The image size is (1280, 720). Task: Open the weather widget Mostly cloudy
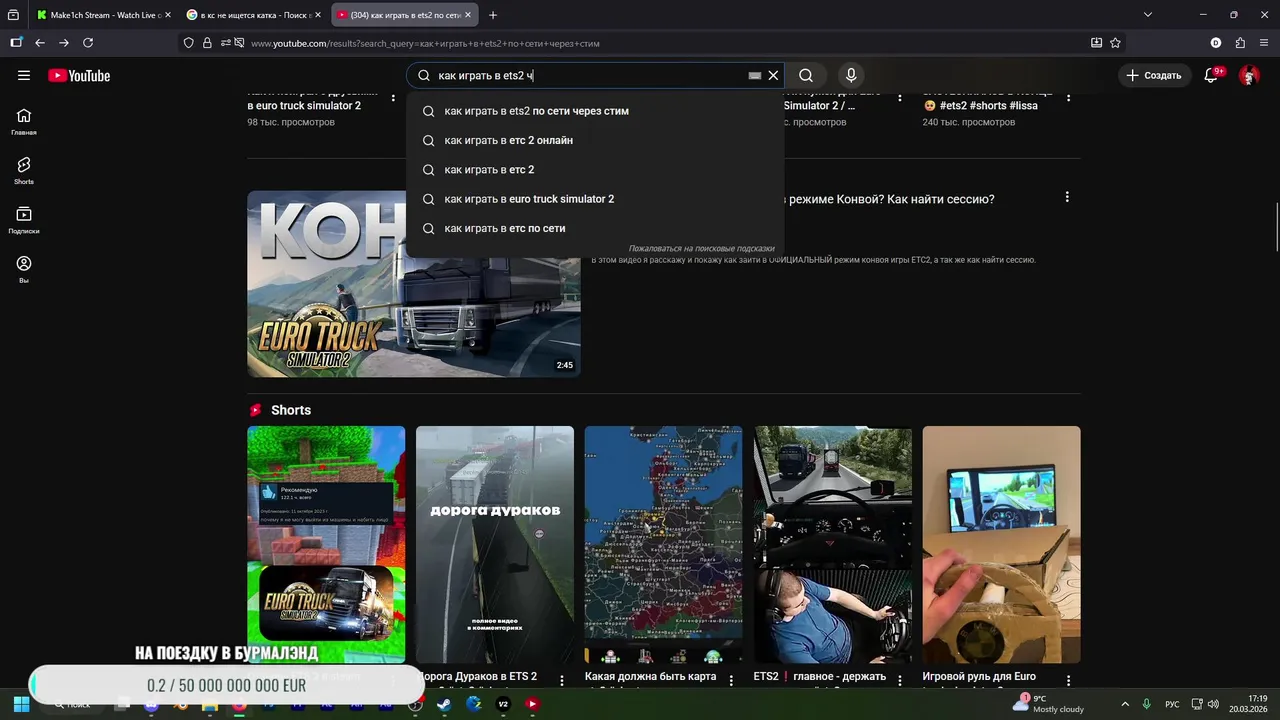[1048, 704]
